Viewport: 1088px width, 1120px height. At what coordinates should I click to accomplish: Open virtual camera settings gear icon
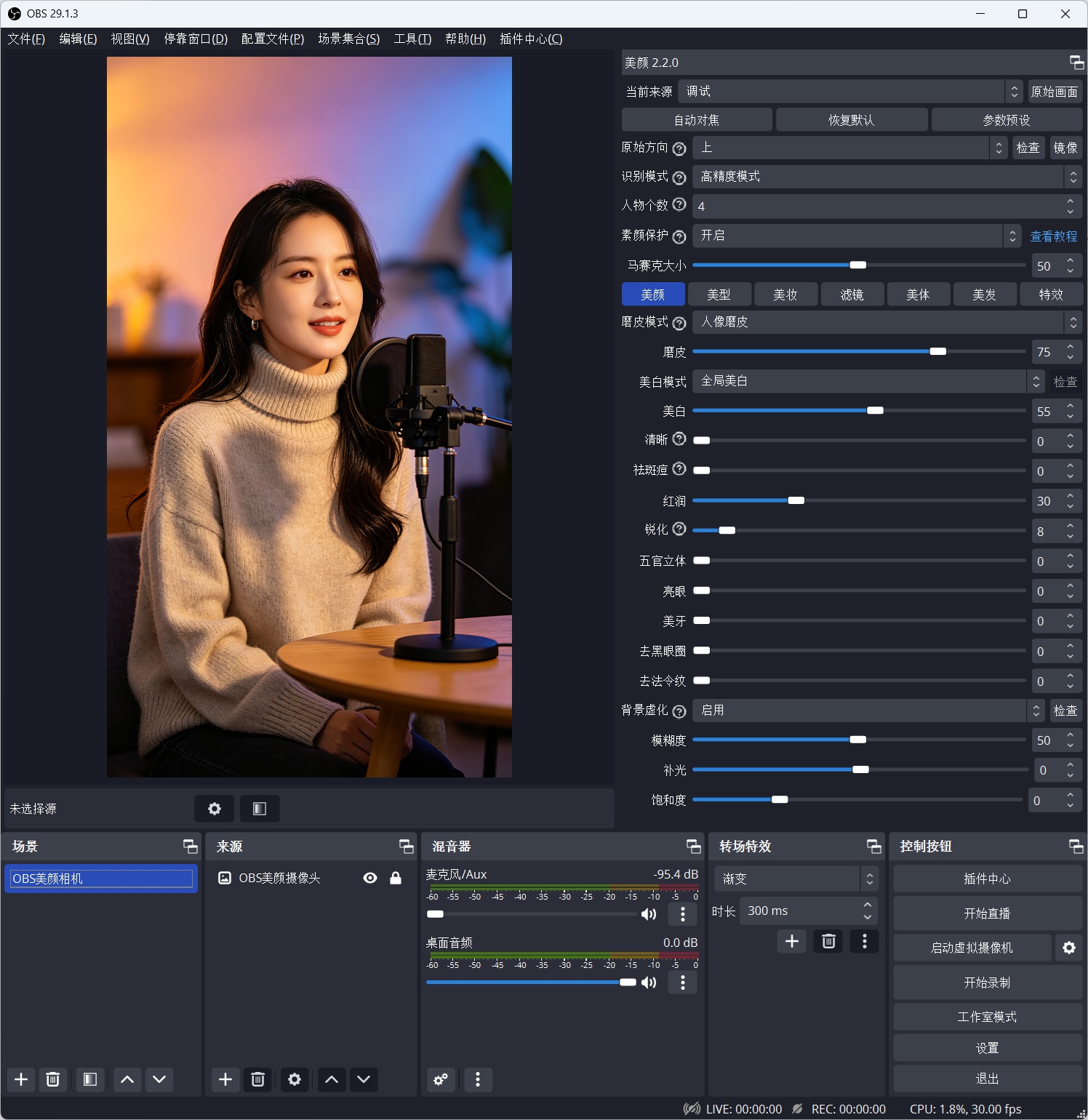(1069, 948)
